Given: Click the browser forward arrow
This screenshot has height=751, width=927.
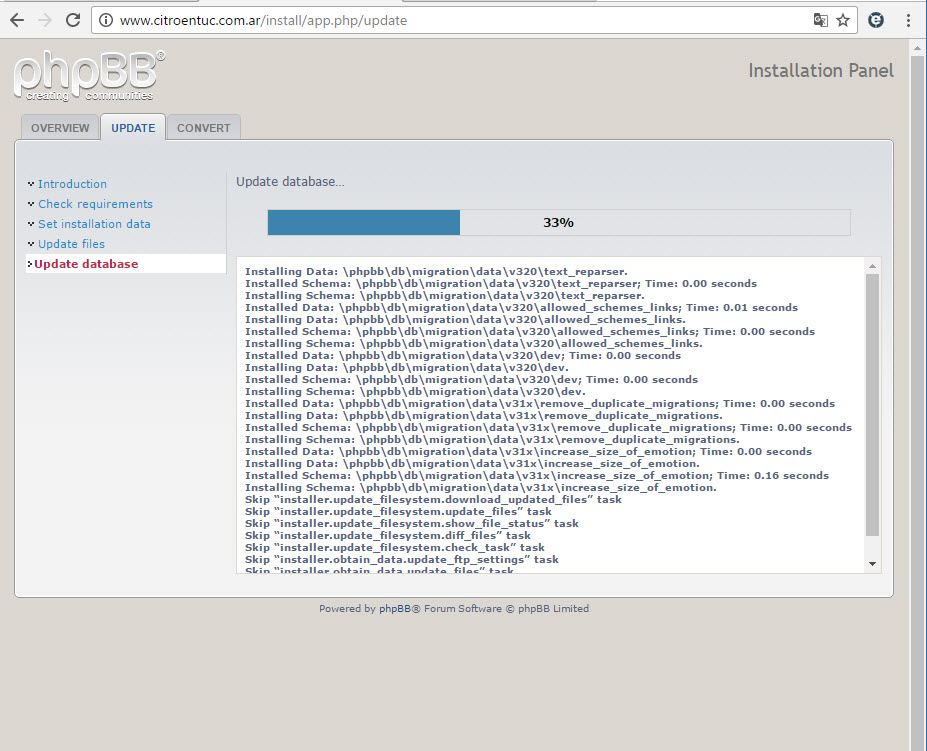Looking at the screenshot, I should [45, 20].
